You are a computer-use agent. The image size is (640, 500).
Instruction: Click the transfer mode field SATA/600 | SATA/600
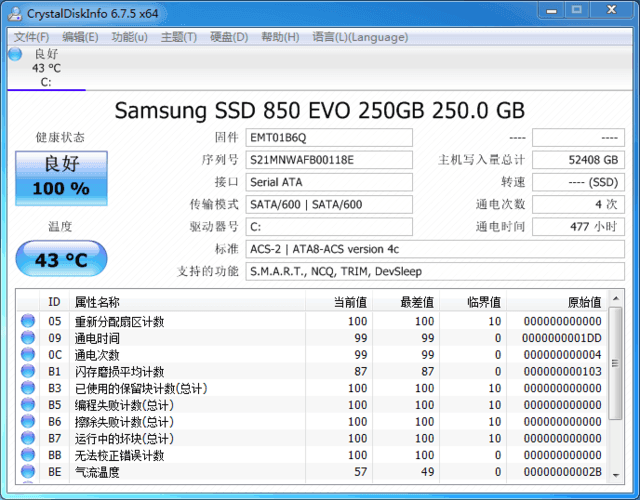pyautogui.click(x=329, y=204)
